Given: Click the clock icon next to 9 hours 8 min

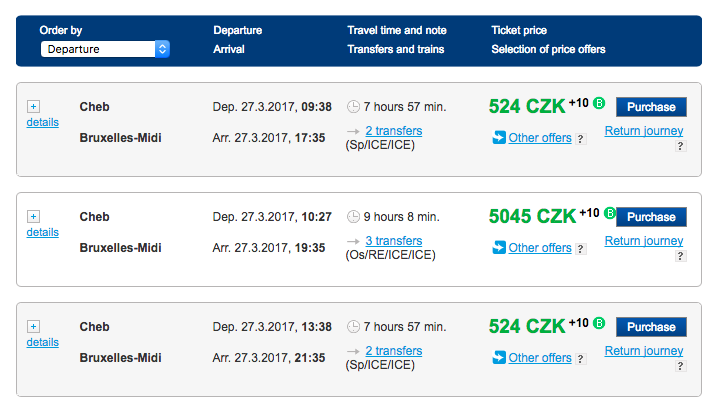Looking at the screenshot, I should point(353,217).
